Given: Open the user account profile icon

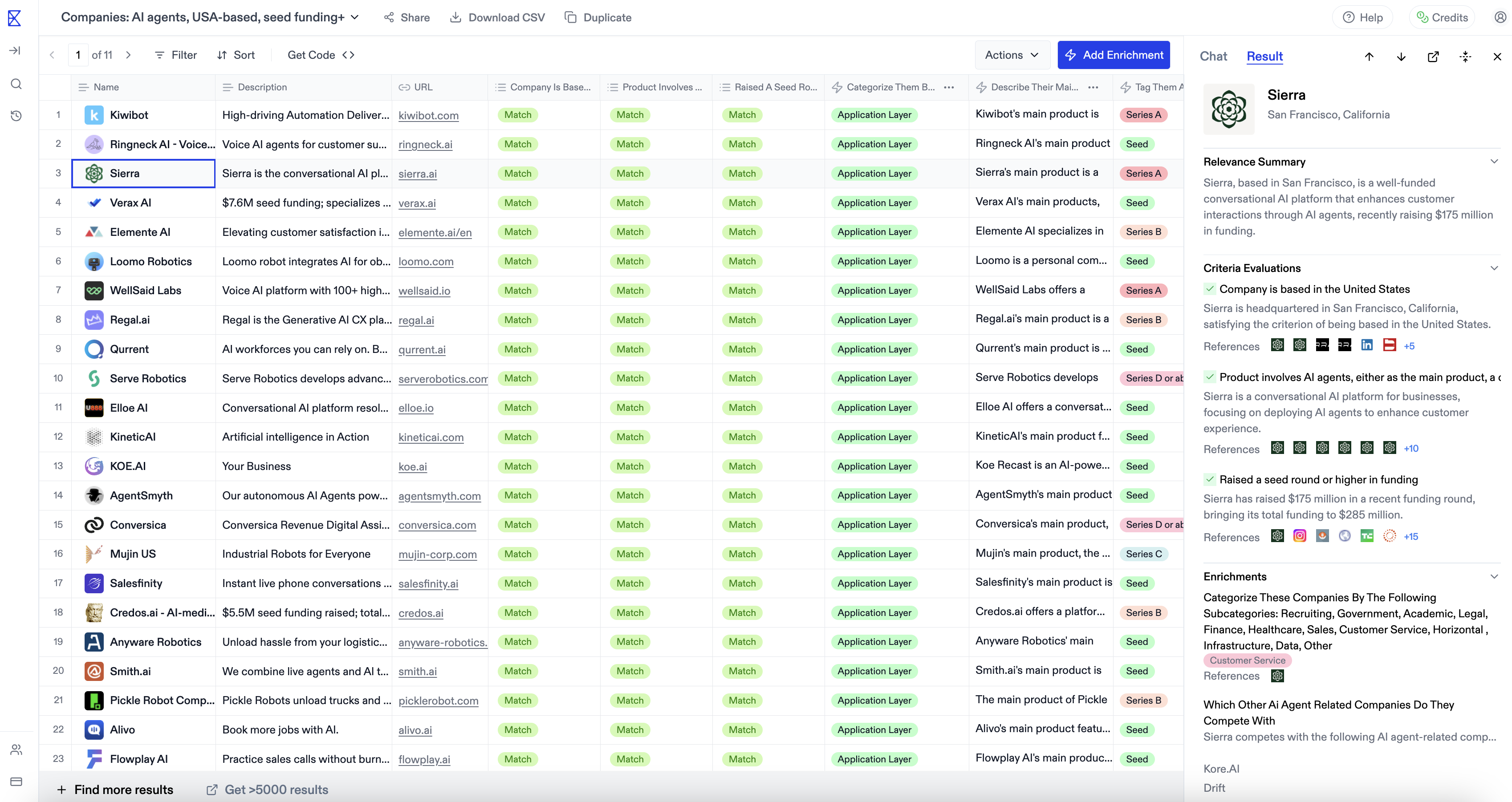Looking at the screenshot, I should pyautogui.click(x=1500, y=17).
